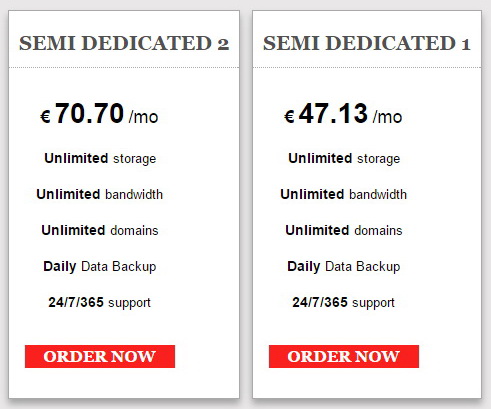
Task: Click Unlimited domains in Semi Dedicated 2
Action: [x=100, y=230]
